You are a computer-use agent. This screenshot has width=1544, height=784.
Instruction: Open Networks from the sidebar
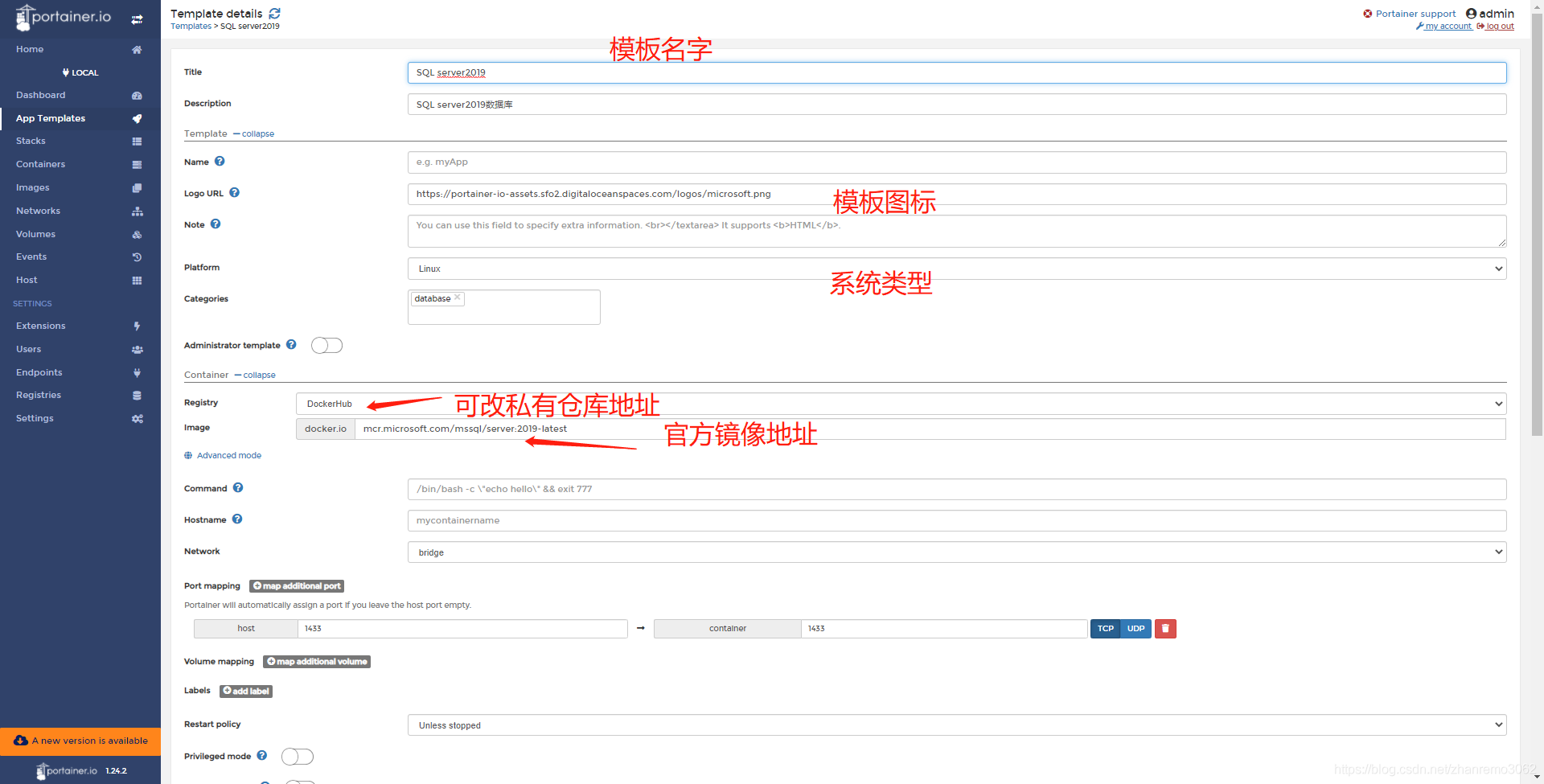click(x=38, y=211)
